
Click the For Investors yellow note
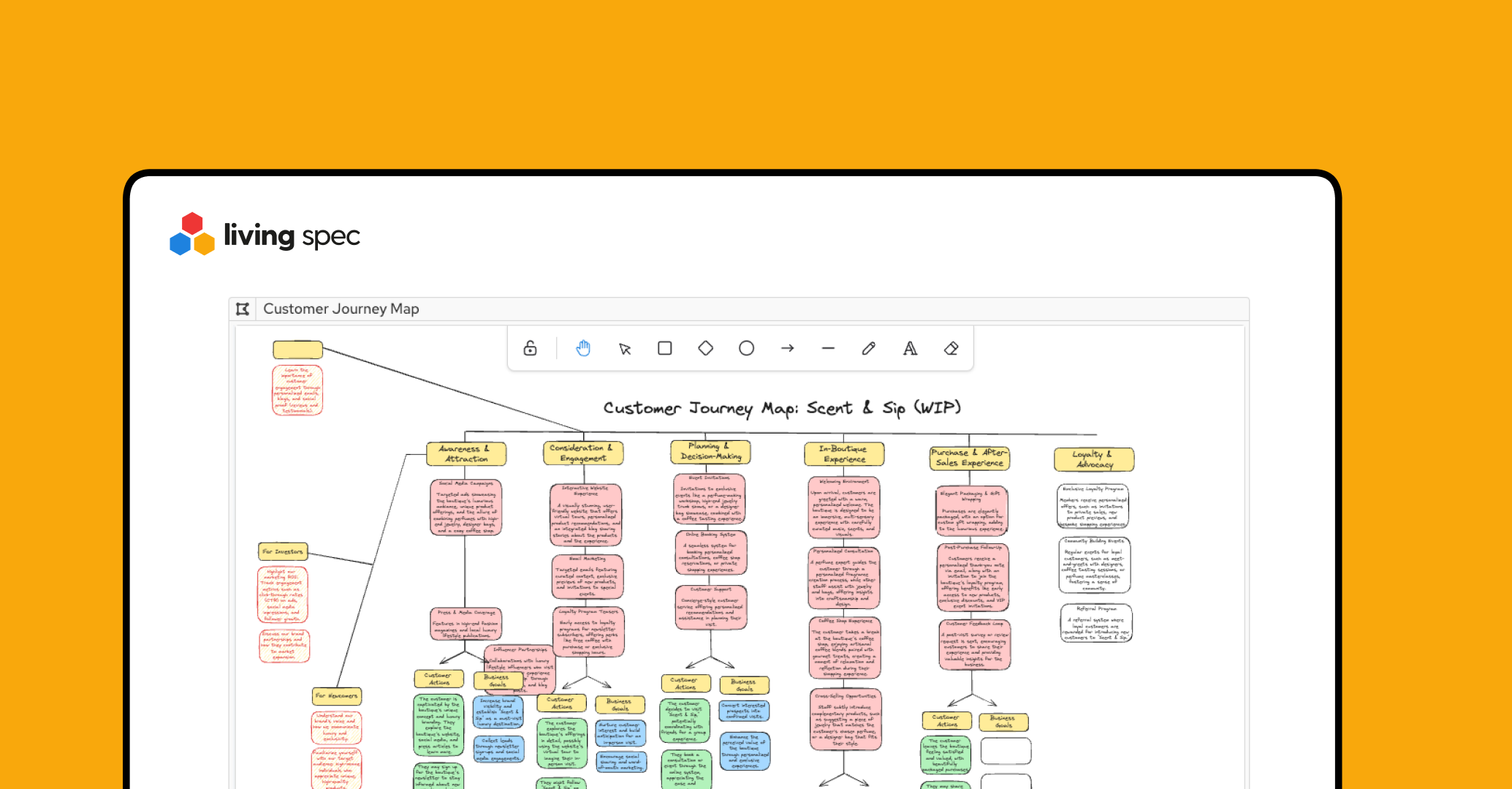tap(283, 551)
